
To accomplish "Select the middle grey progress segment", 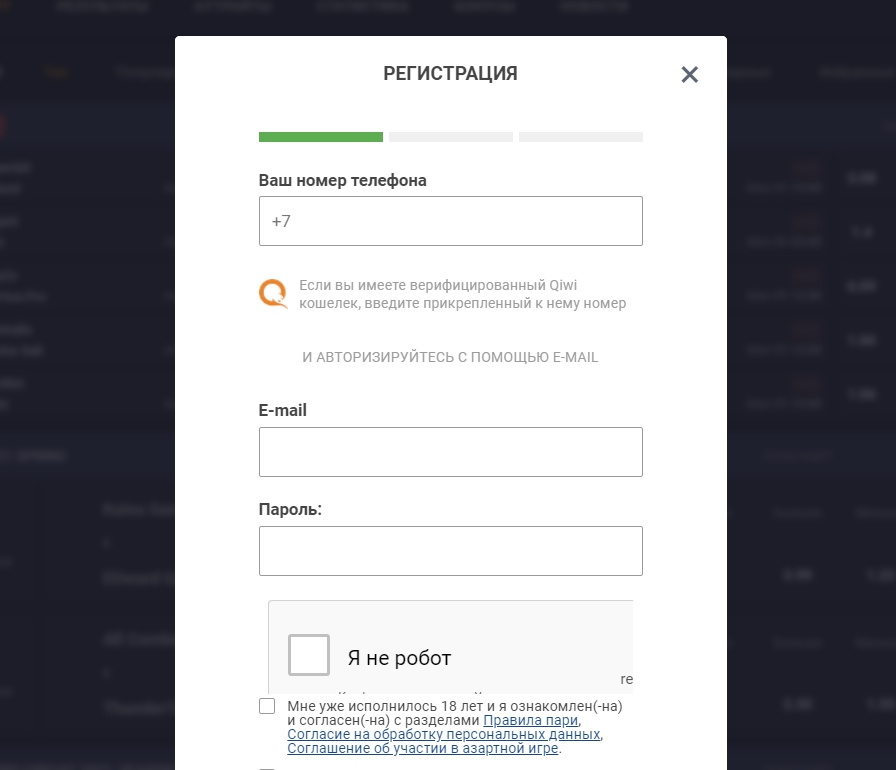I will [451, 137].
